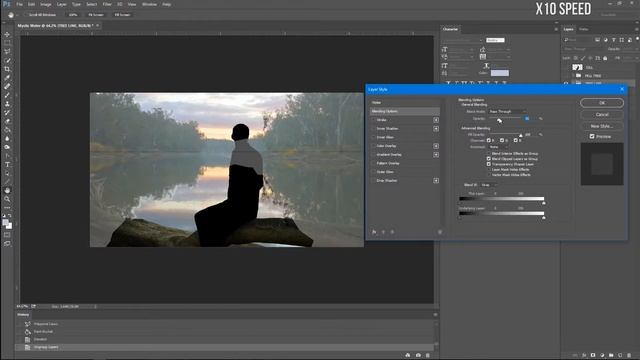Select the Crop tool
The height and width of the screenshot is (360, 640).
7,69
